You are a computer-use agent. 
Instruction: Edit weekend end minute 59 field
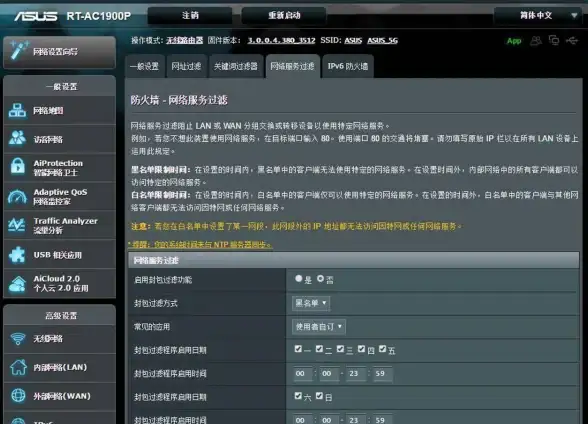382,420
